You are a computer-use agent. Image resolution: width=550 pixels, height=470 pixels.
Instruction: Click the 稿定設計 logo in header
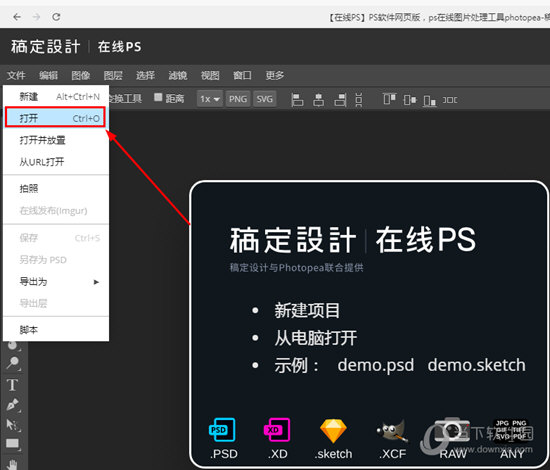46,47
